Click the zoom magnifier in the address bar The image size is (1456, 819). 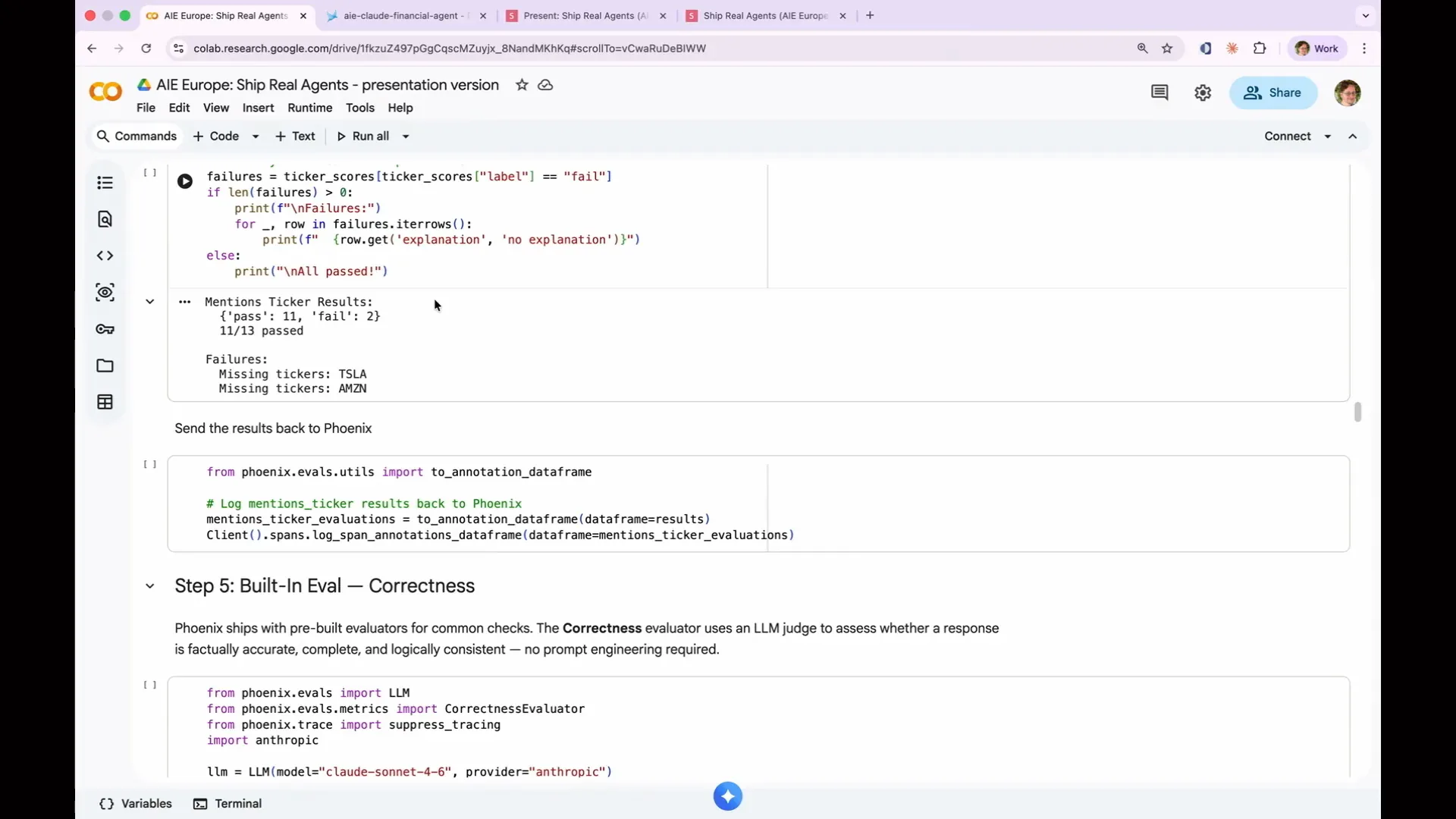pos(1142,49)
